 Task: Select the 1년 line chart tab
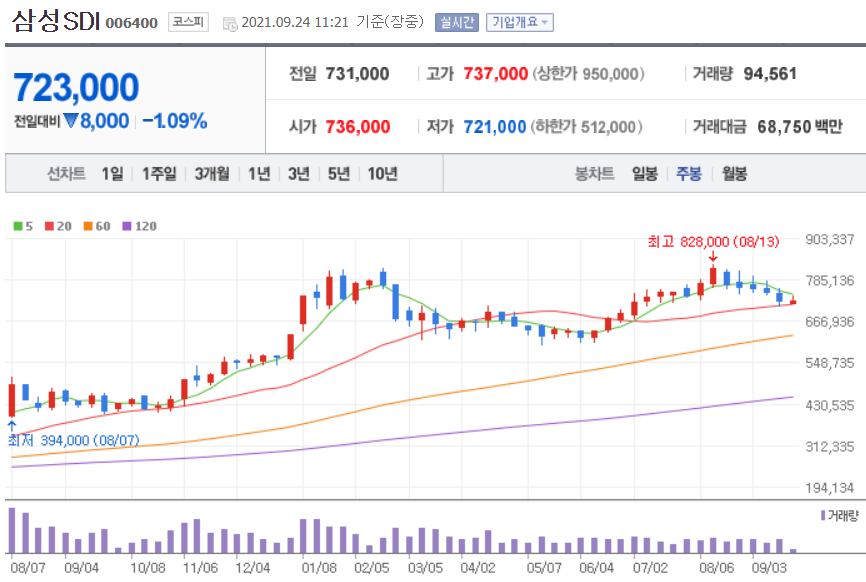pos(258,174)
